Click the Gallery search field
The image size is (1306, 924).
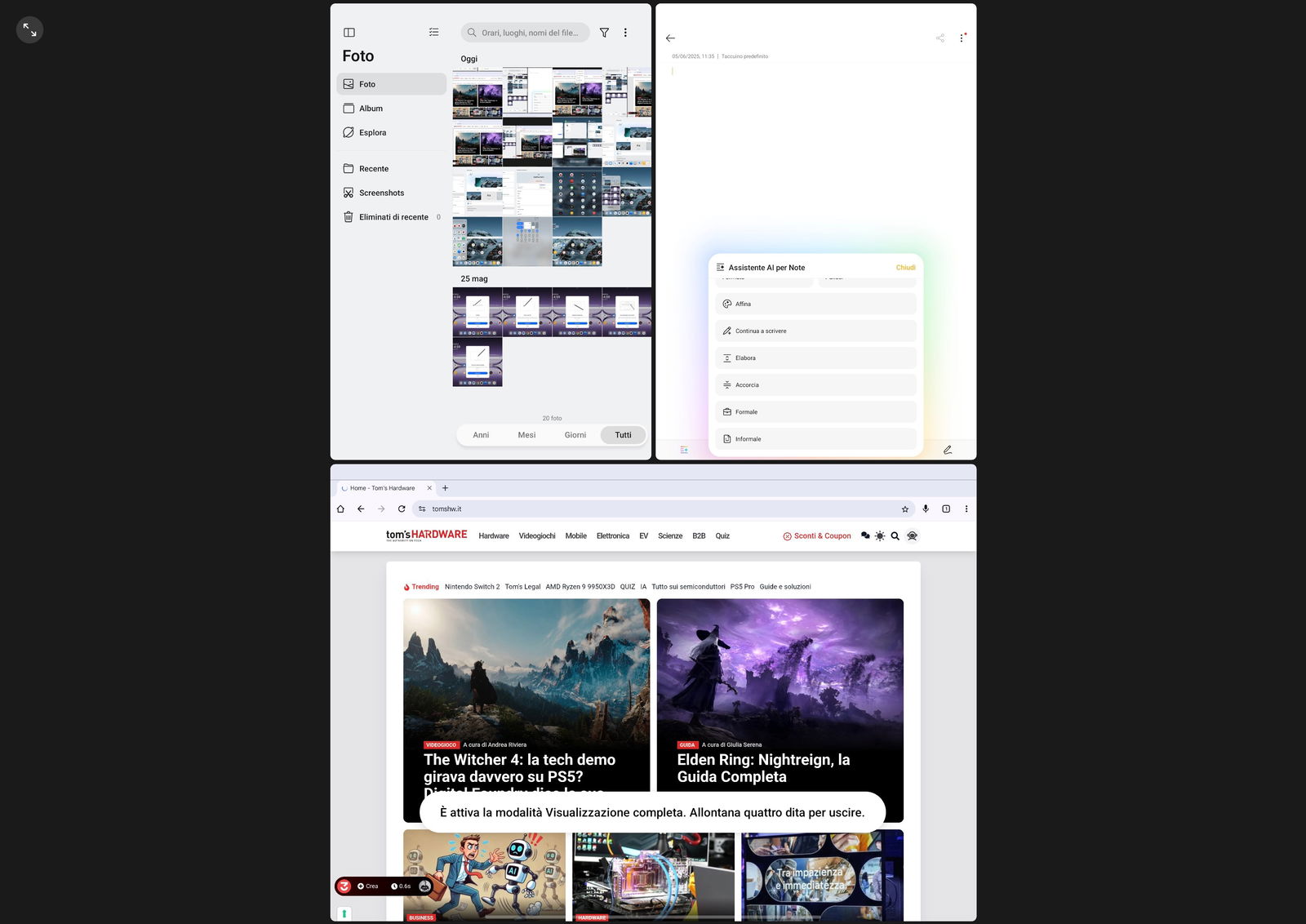pyautogui.click(x=525, y=33)
